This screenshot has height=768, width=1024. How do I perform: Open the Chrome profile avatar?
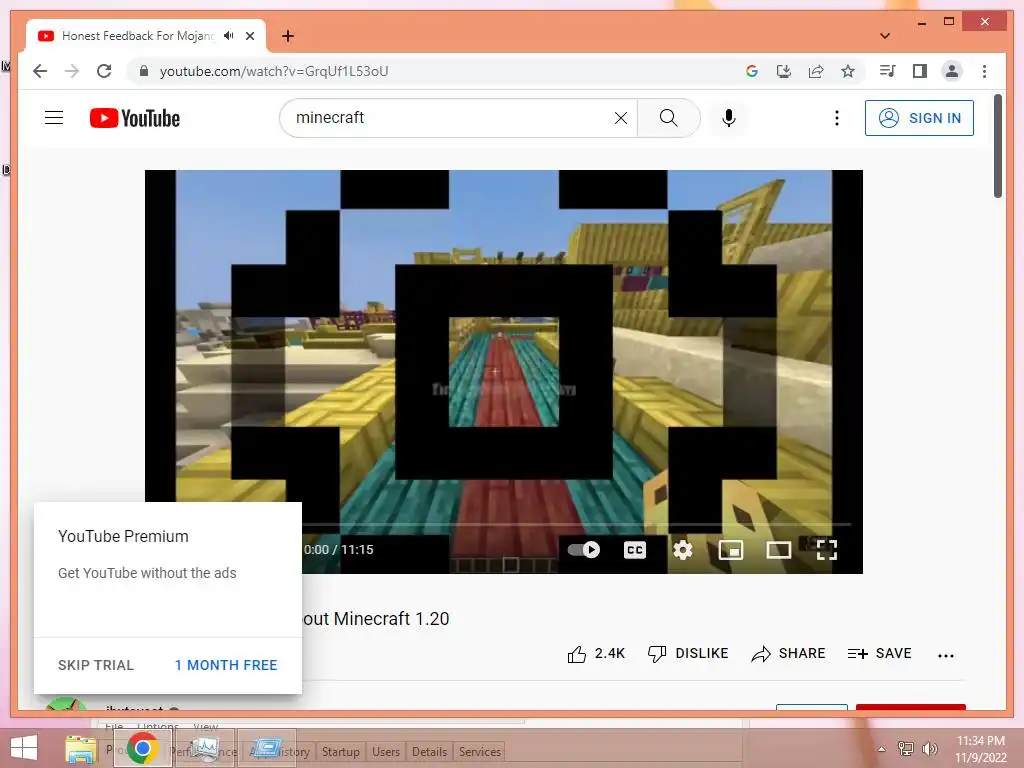click(x=952, y=71)
